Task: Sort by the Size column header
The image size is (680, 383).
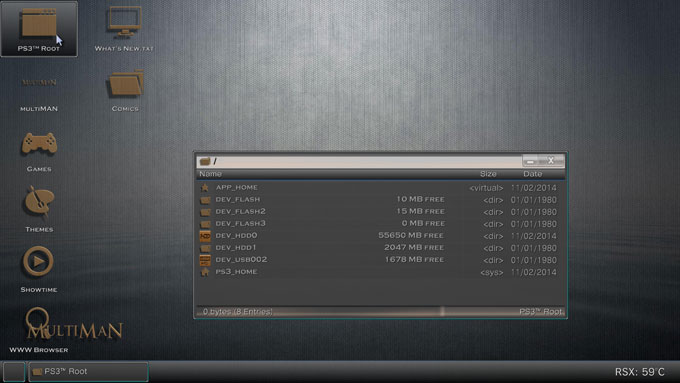Action: click(488, 174)
